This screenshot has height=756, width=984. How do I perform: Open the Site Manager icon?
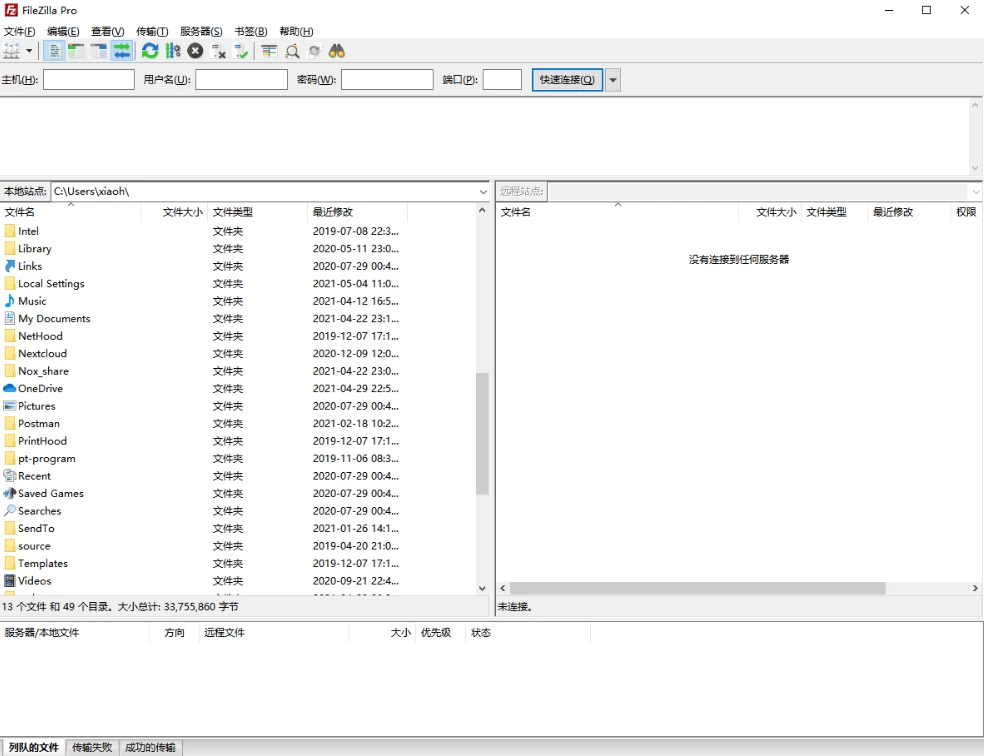(x=11, y=51)
